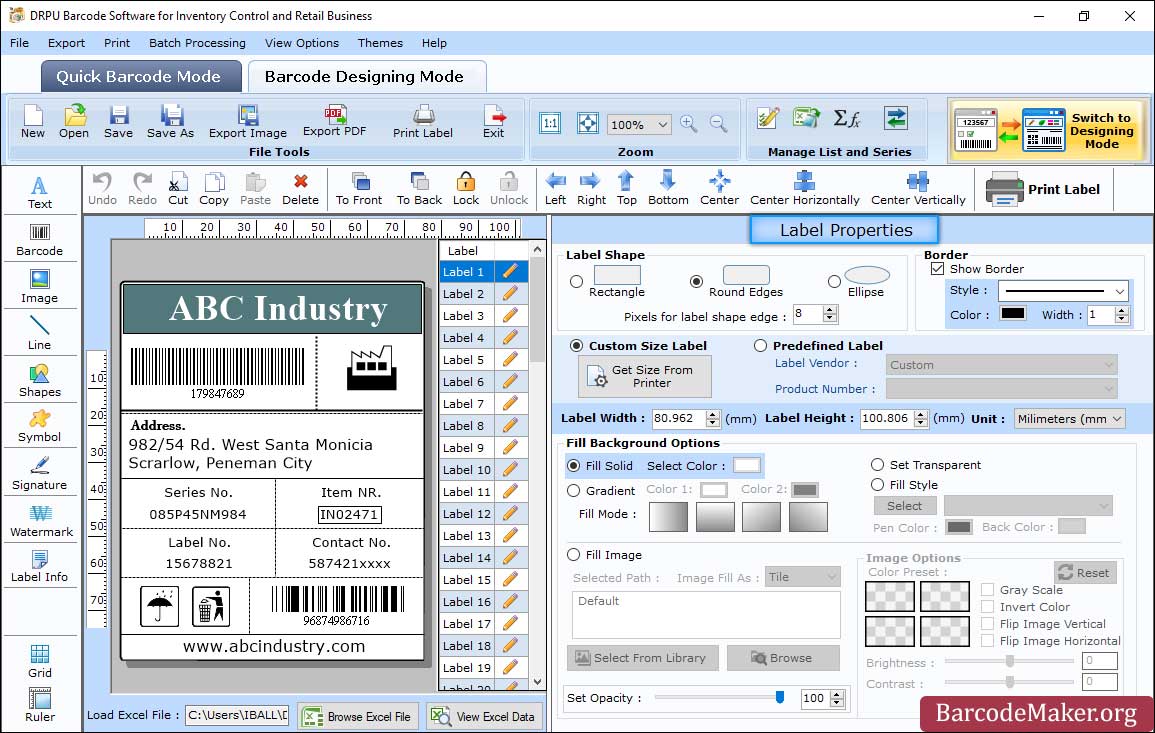Select the Ellipse label shape

[834, 281]
